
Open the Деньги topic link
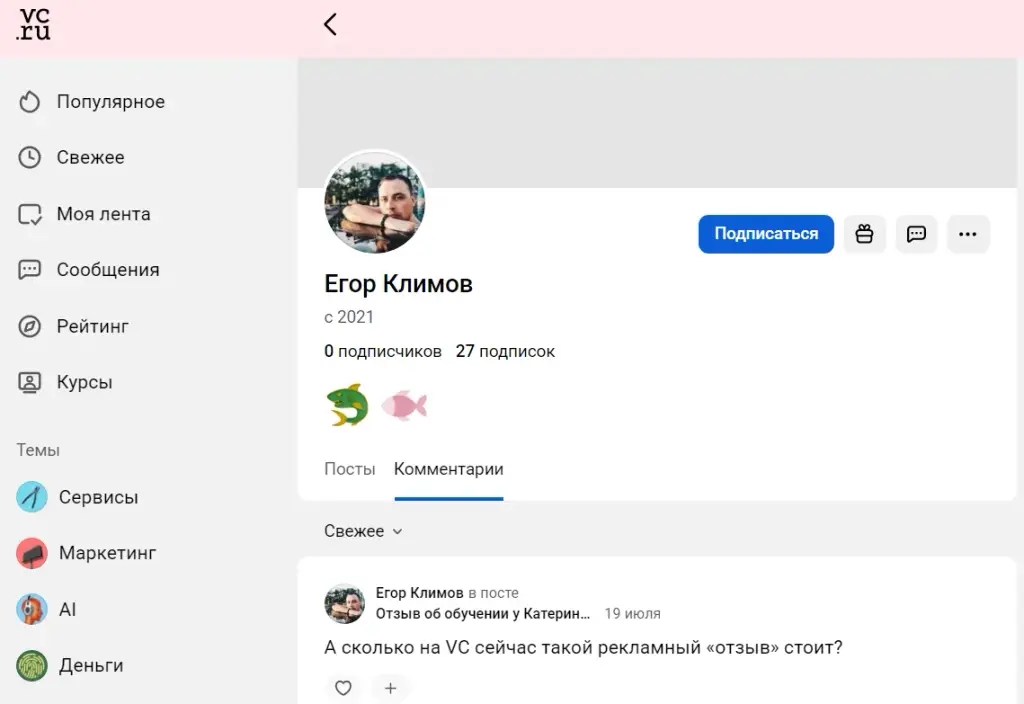coord(91,665)
